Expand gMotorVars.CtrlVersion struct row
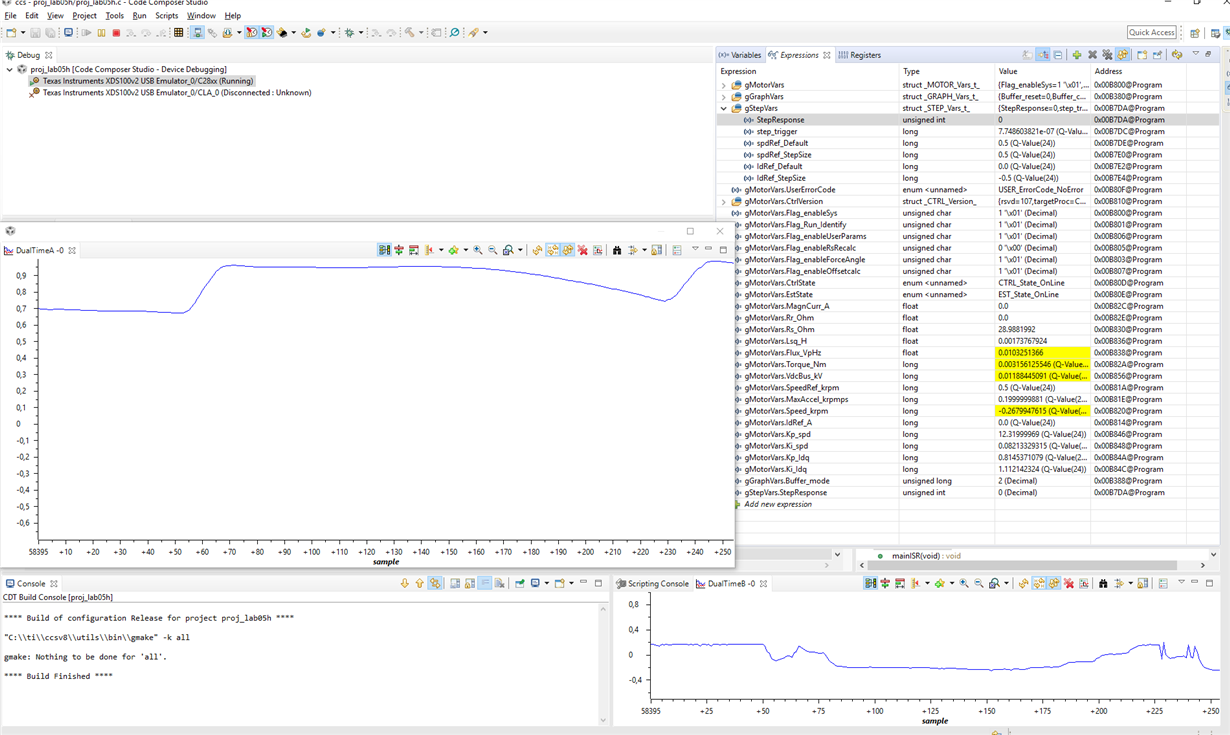The width and height of the screenshot is (1230, 735). [724, 201]
